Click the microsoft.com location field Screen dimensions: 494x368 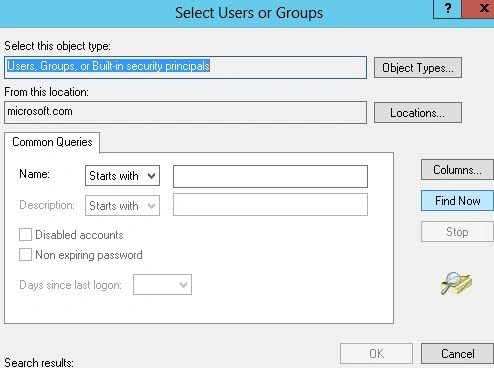185,112
